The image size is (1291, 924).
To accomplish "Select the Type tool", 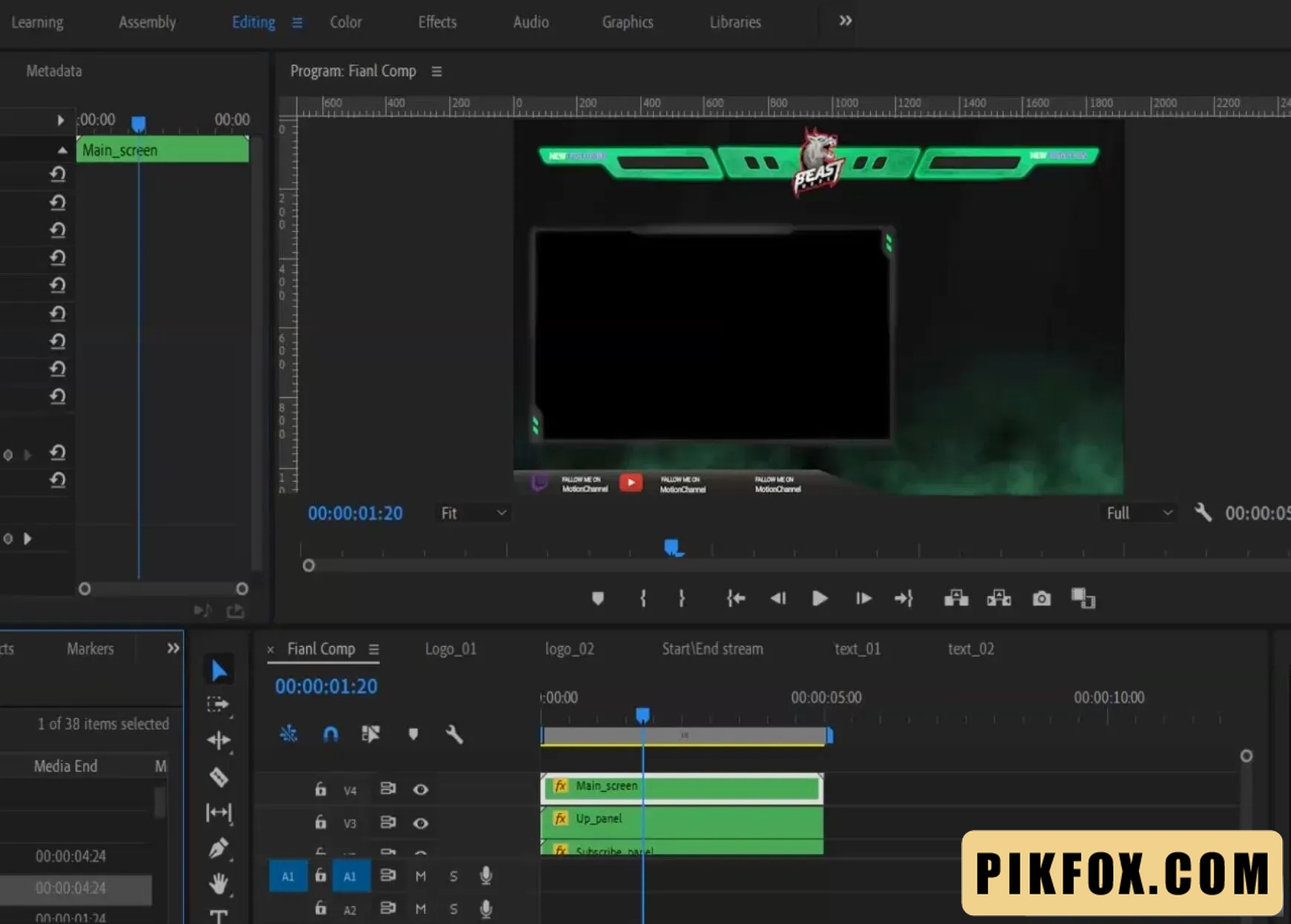I will [219, 917].
